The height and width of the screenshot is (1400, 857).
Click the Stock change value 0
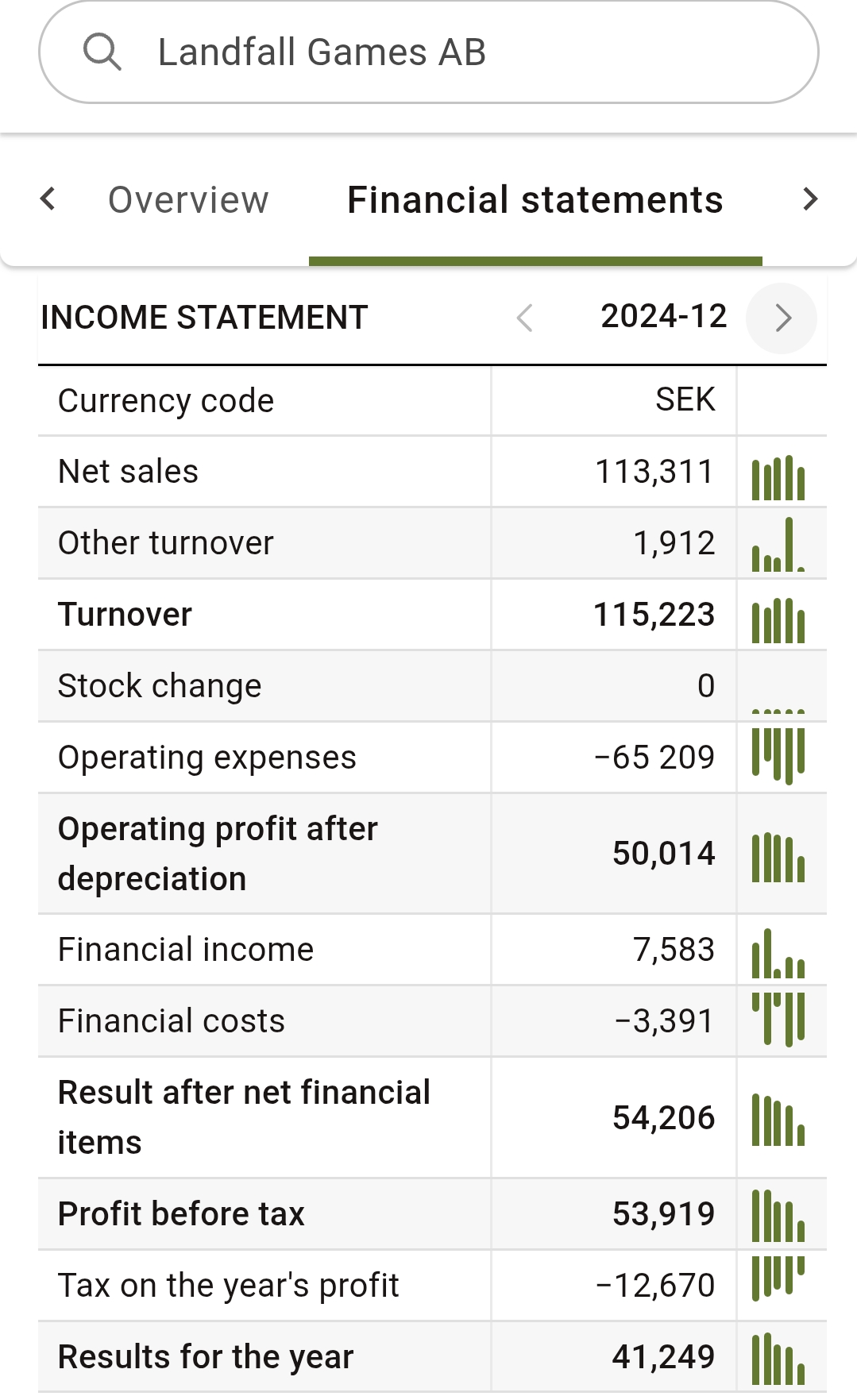pyautogui.click(x=706, y=686)
